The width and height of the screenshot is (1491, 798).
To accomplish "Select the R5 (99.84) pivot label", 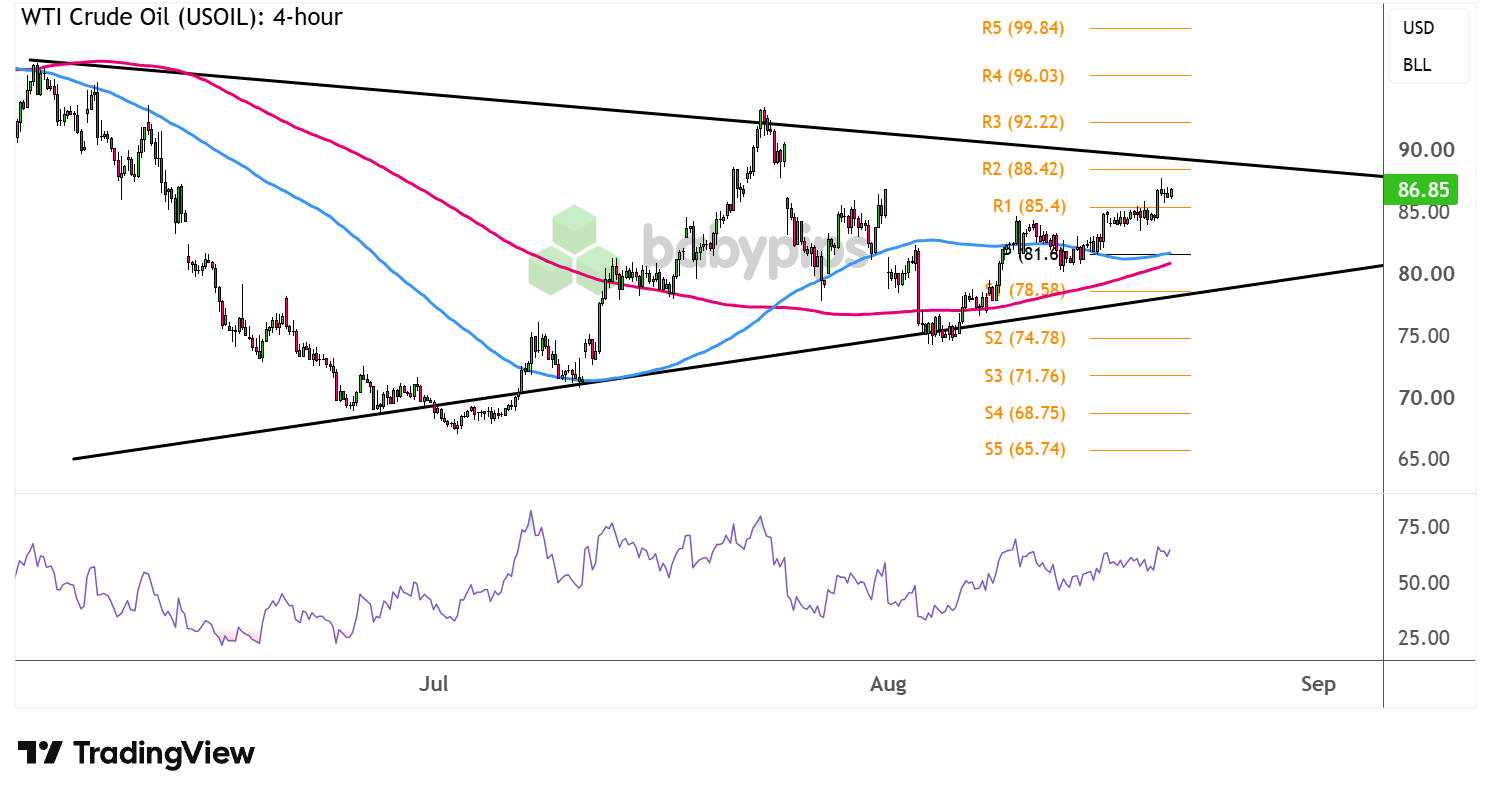I will 1023,28.
